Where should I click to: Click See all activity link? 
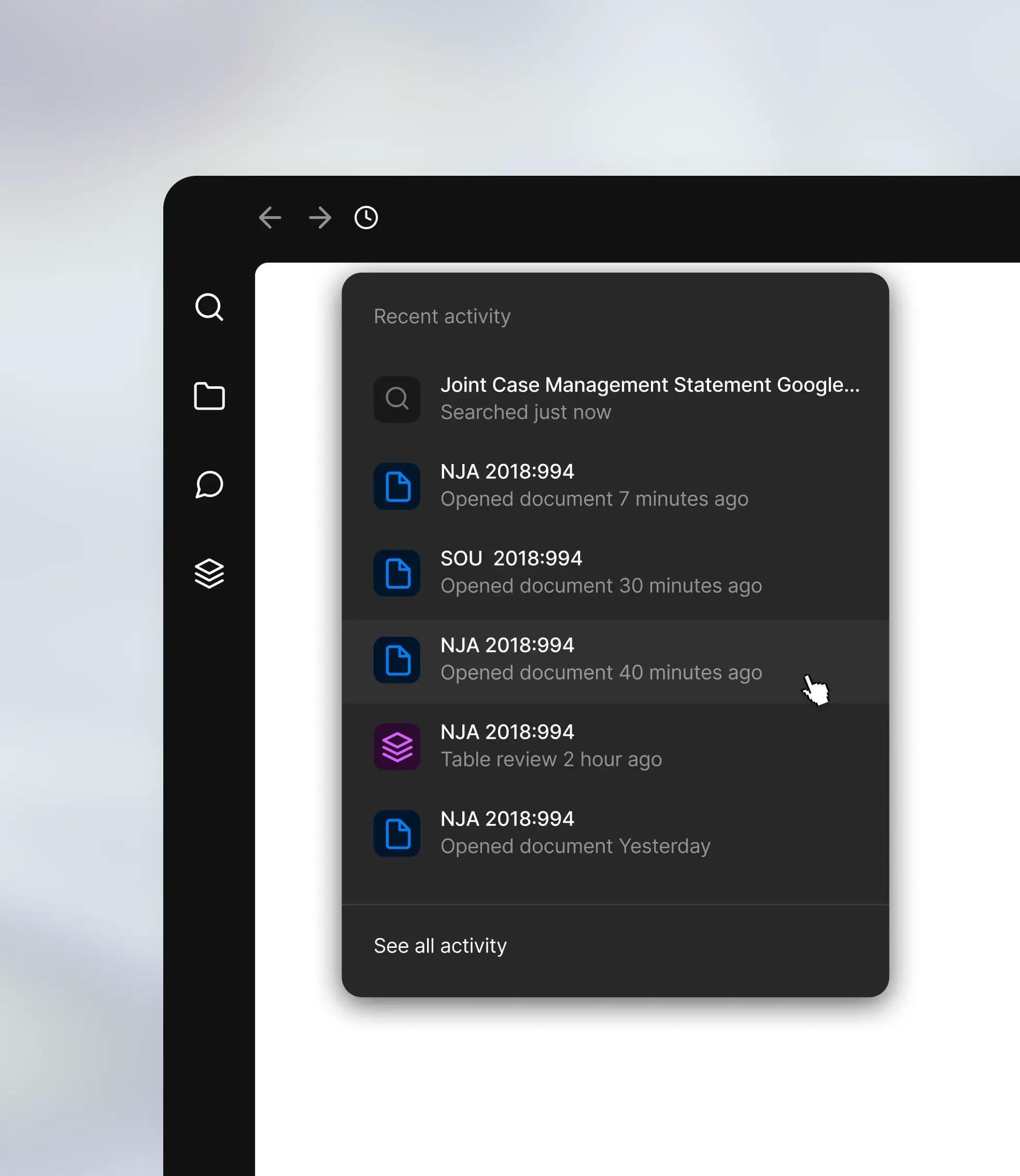[x=440, y=946]
